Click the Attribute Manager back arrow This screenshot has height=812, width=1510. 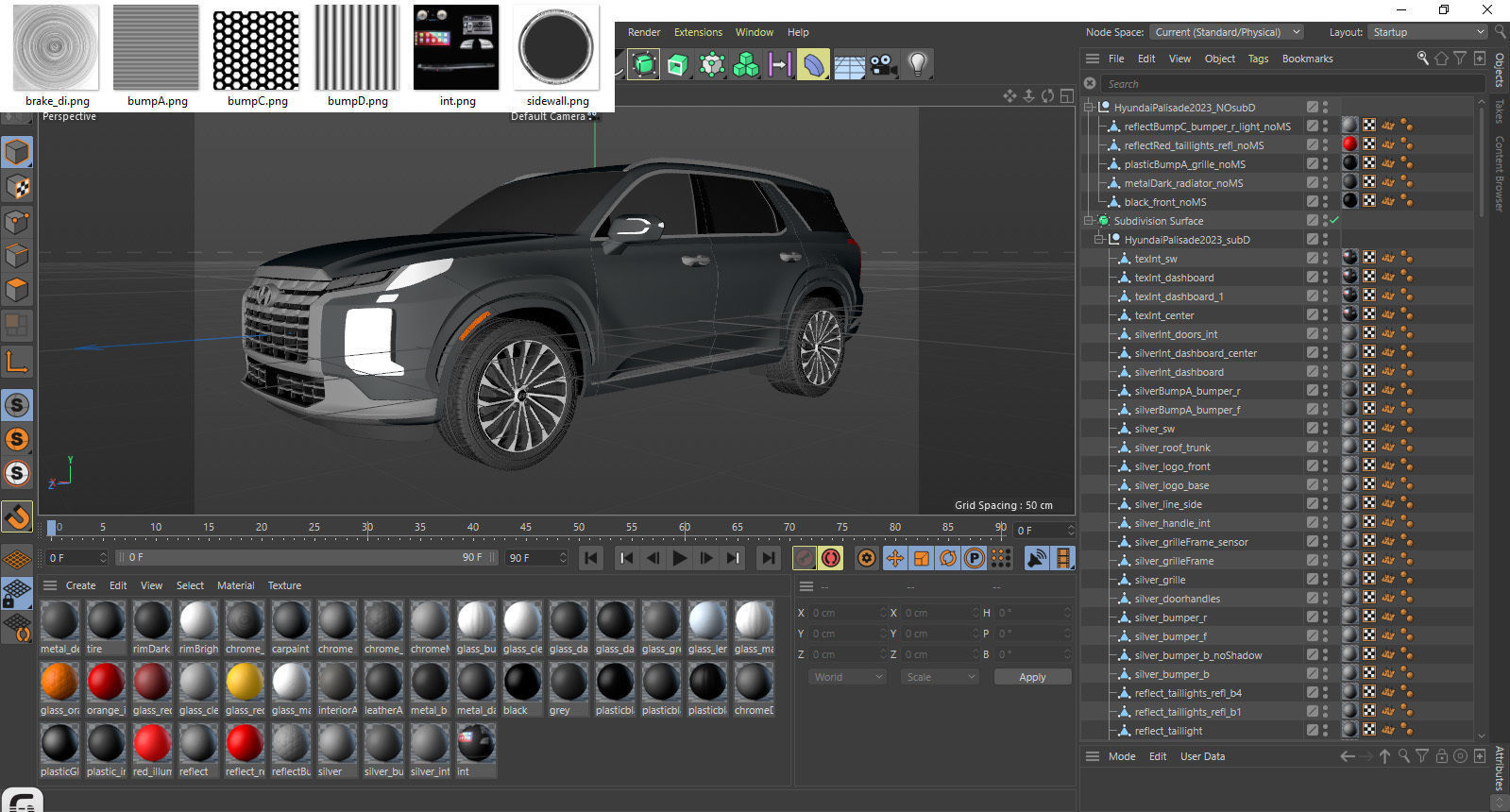tap(1348, 756)
